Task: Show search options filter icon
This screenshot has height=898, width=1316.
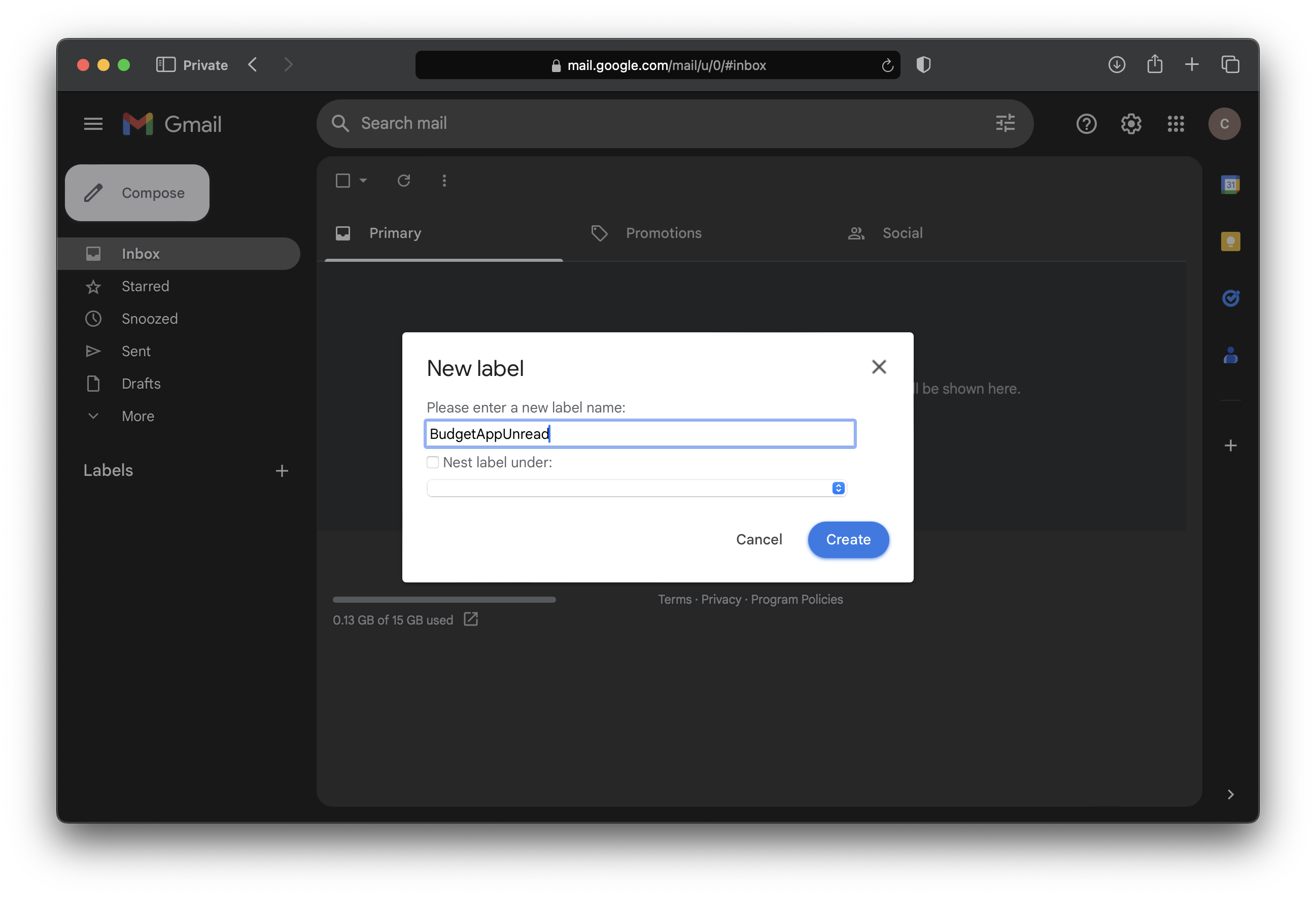Action: coord(1005,123)
